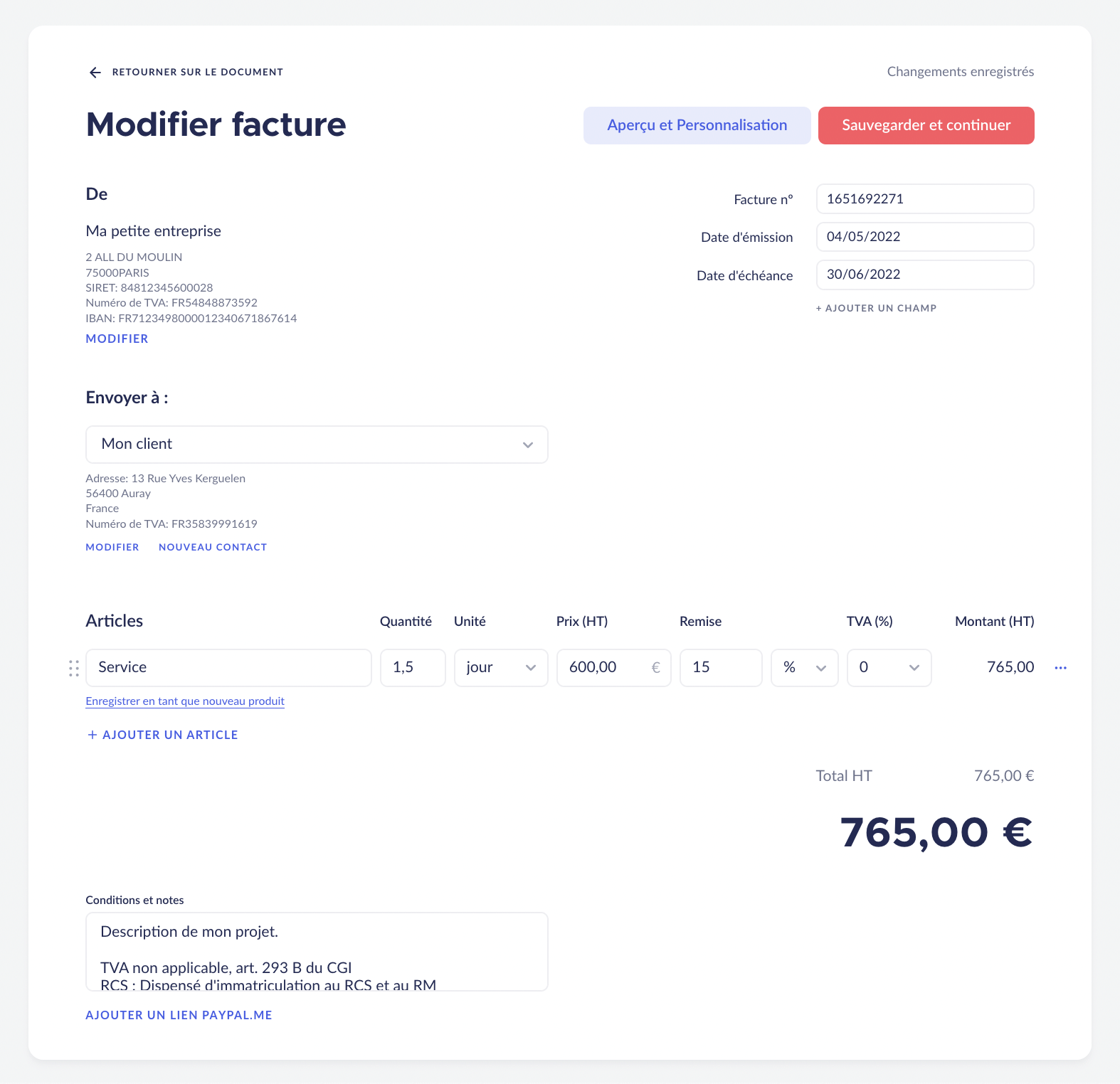Click Ajouter un lien PayPal.me
1120x1084 pixels.
point(179,1015)
